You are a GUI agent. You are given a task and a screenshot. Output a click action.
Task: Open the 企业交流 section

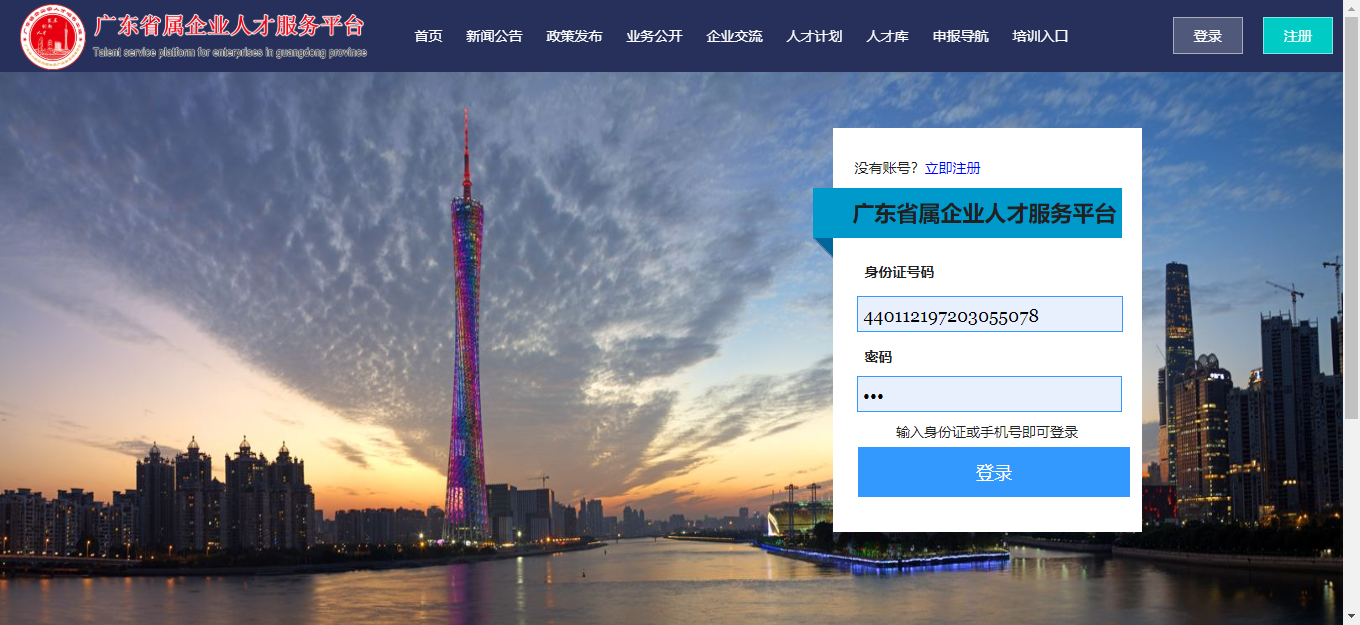734,36
